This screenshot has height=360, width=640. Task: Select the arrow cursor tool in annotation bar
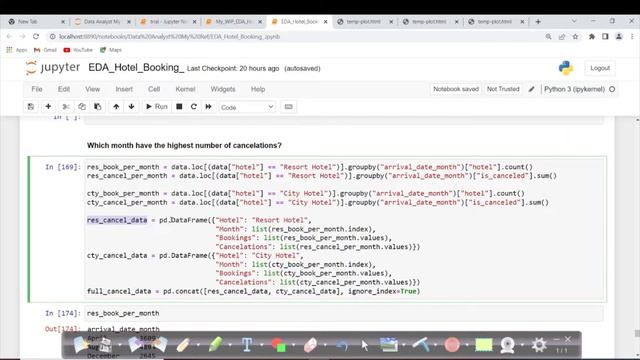click(x=364, y=345)
